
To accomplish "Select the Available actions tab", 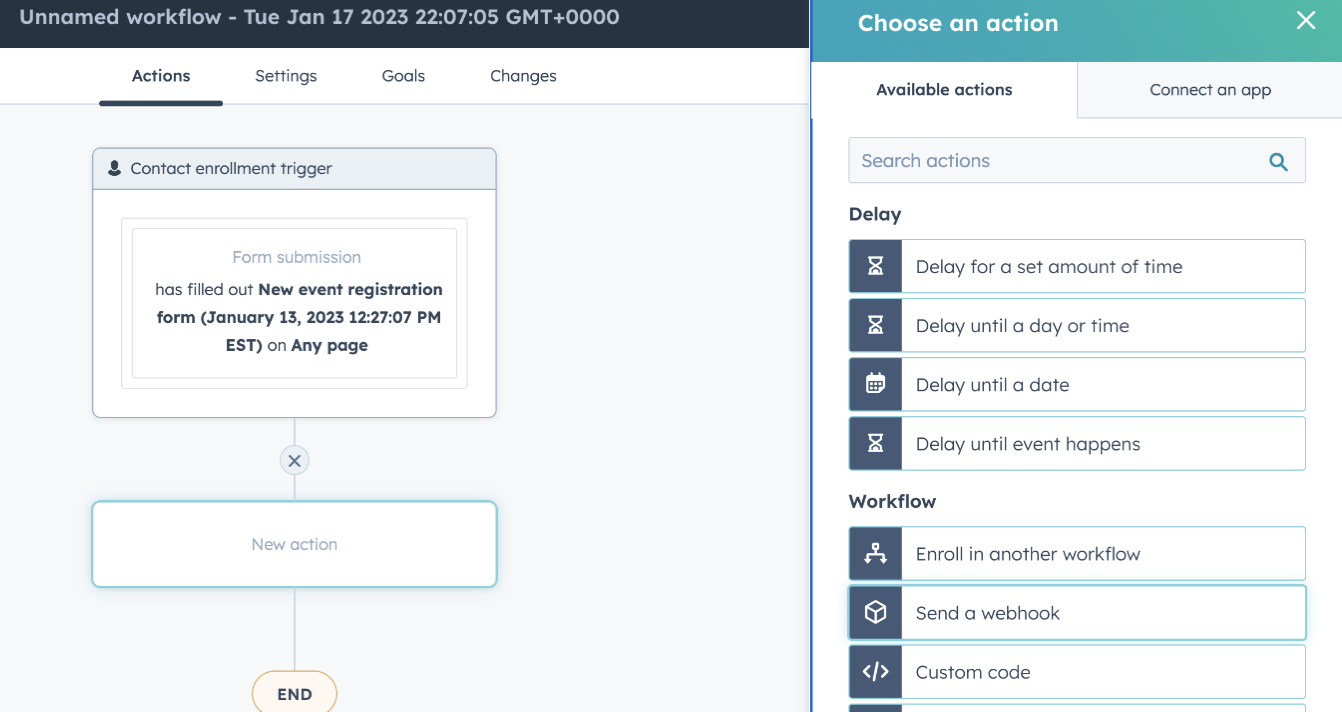I will coord(944,90).
